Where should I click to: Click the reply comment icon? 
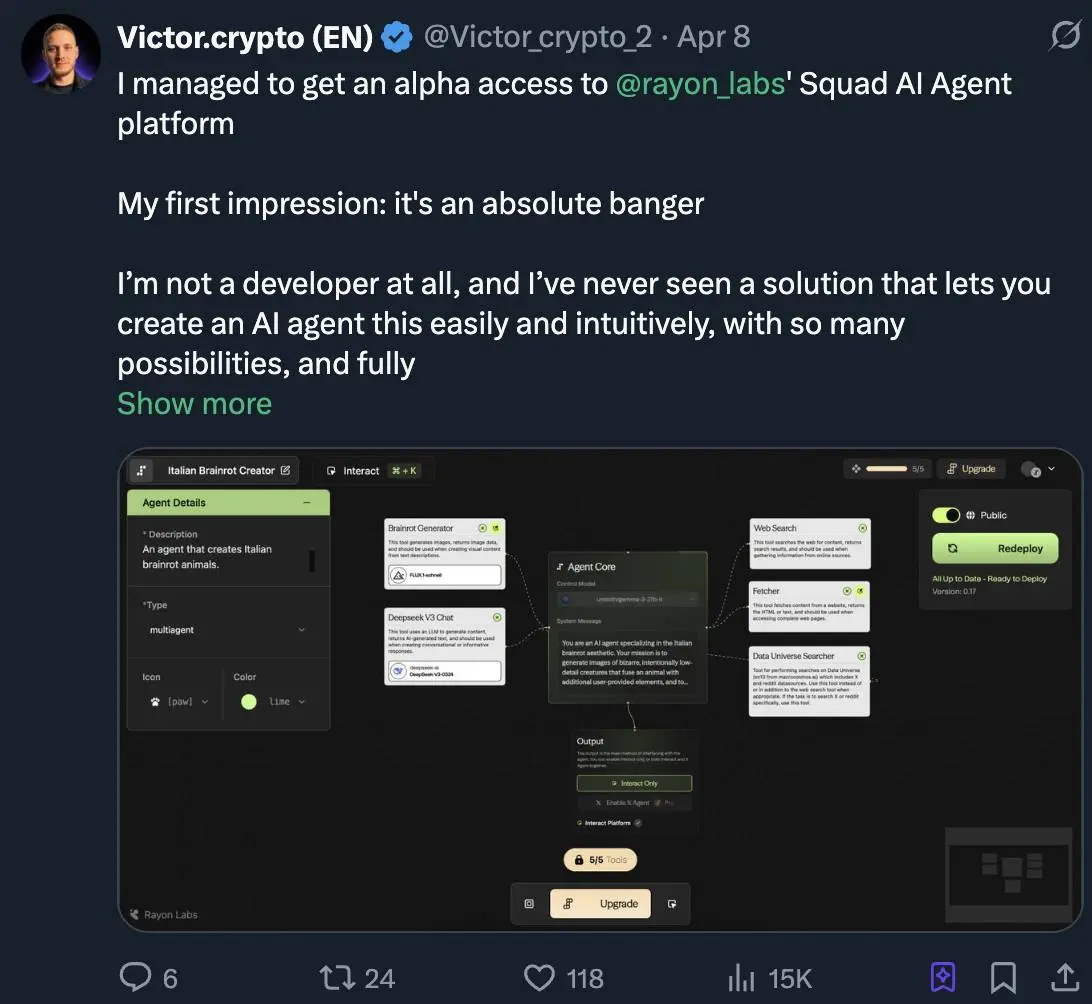pyautogui.click(x=136, y=977)
